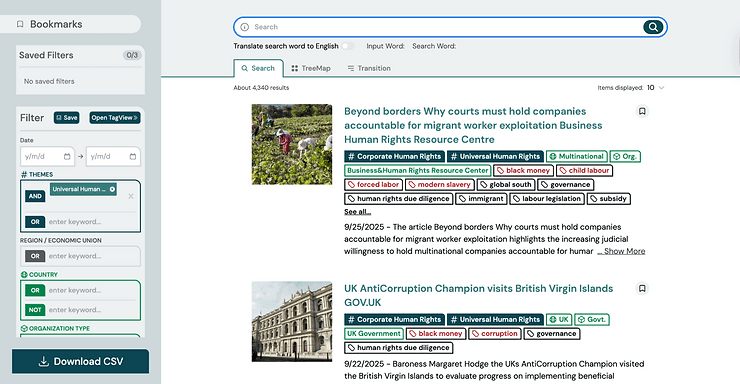
Task: Open the start date calendar picker
Action: [x=67, y=157]
